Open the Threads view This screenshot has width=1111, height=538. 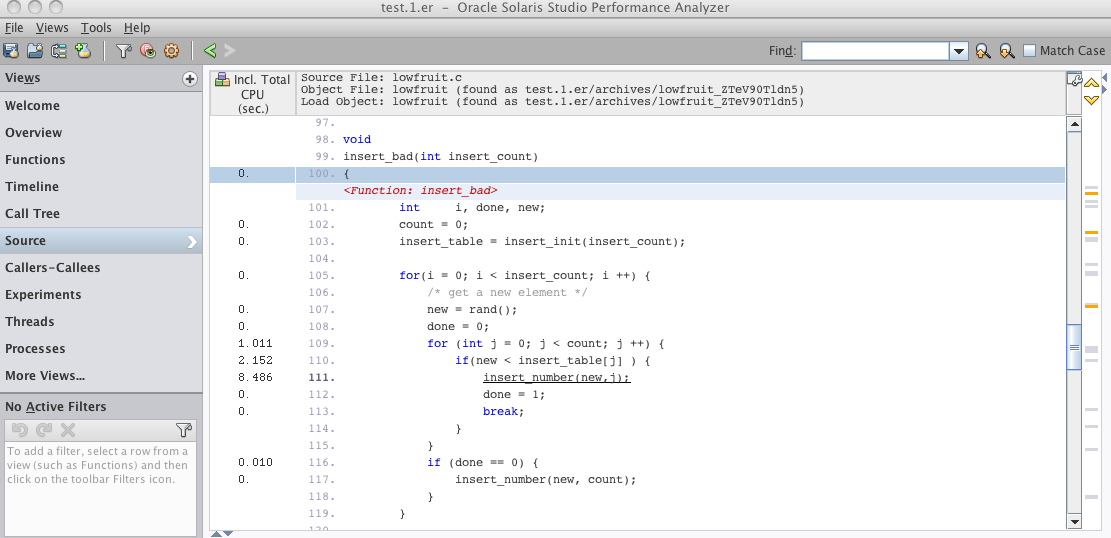click(x=101, y=321)
